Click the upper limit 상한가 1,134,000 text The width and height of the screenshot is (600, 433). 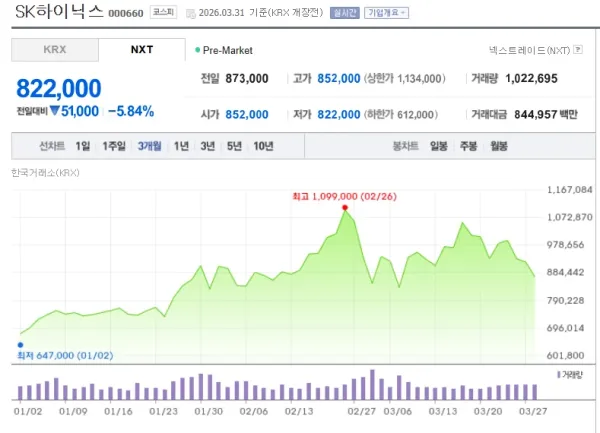[404, 78]
